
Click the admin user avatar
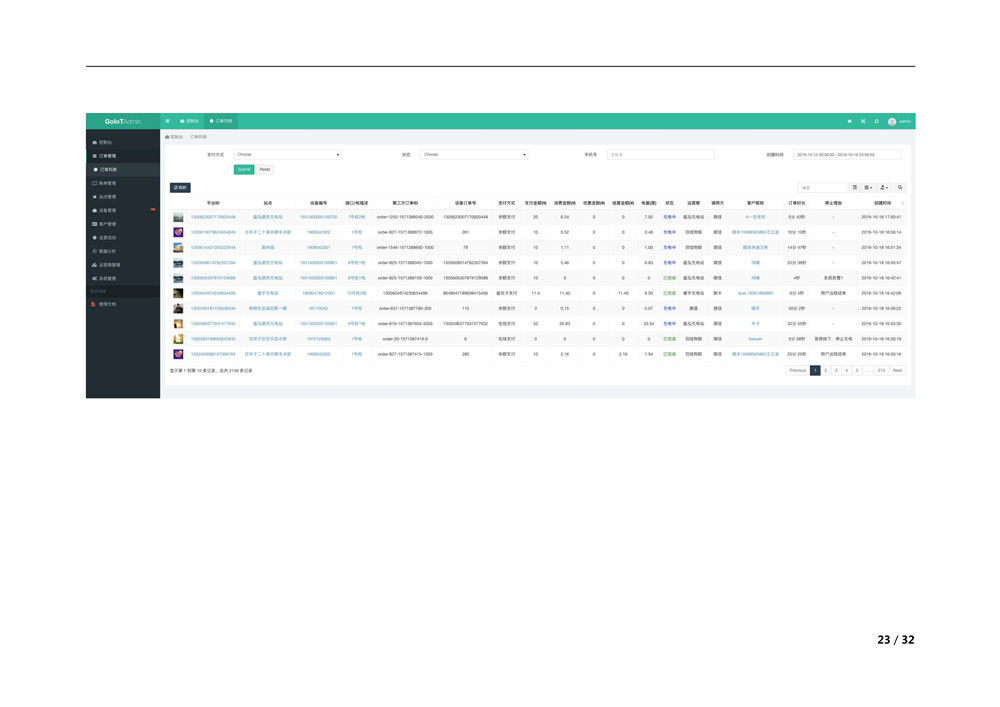(x=891, y=121)
